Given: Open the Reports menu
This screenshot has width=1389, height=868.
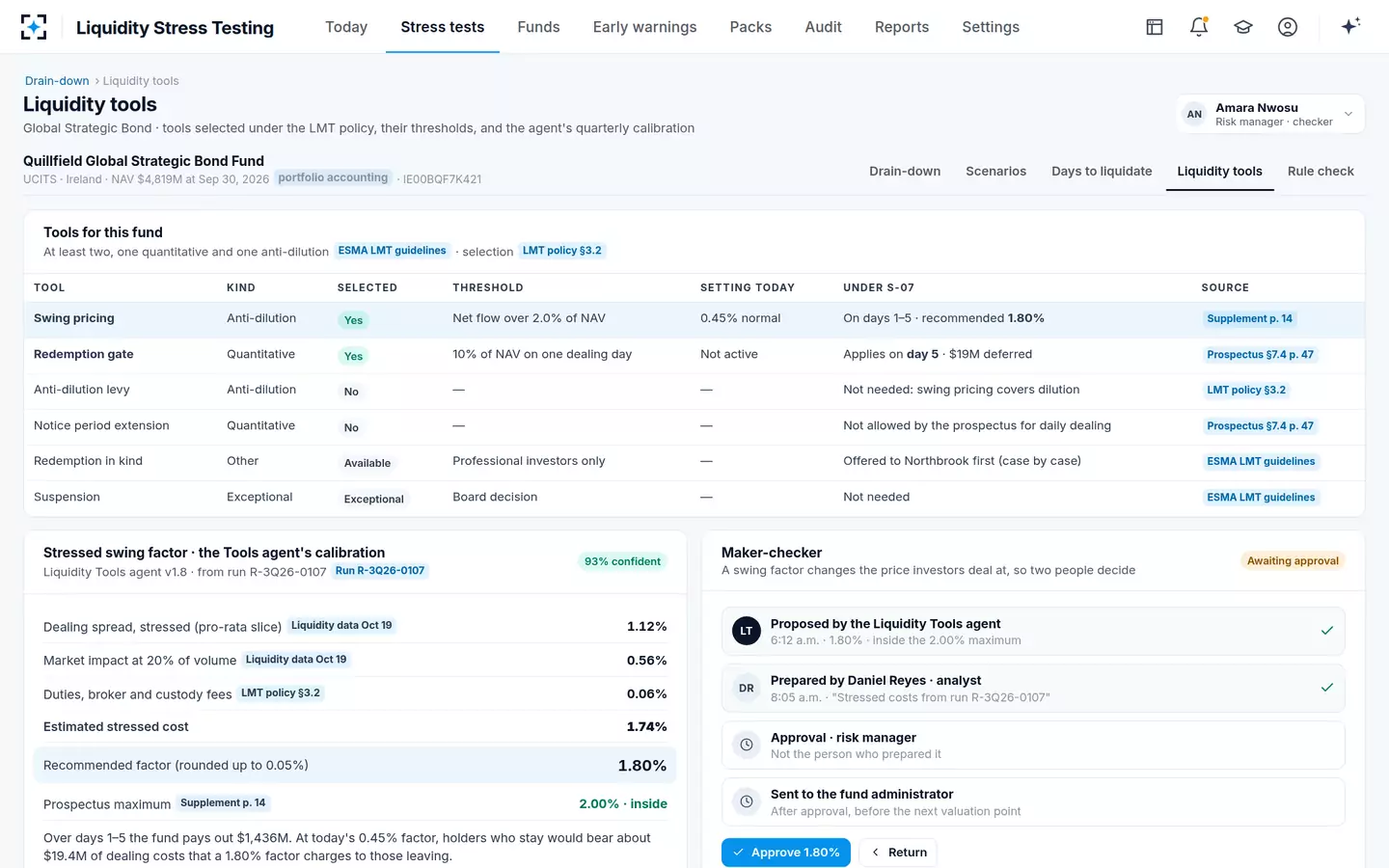Looking at the screenshot, I should [x=902, y=27].
